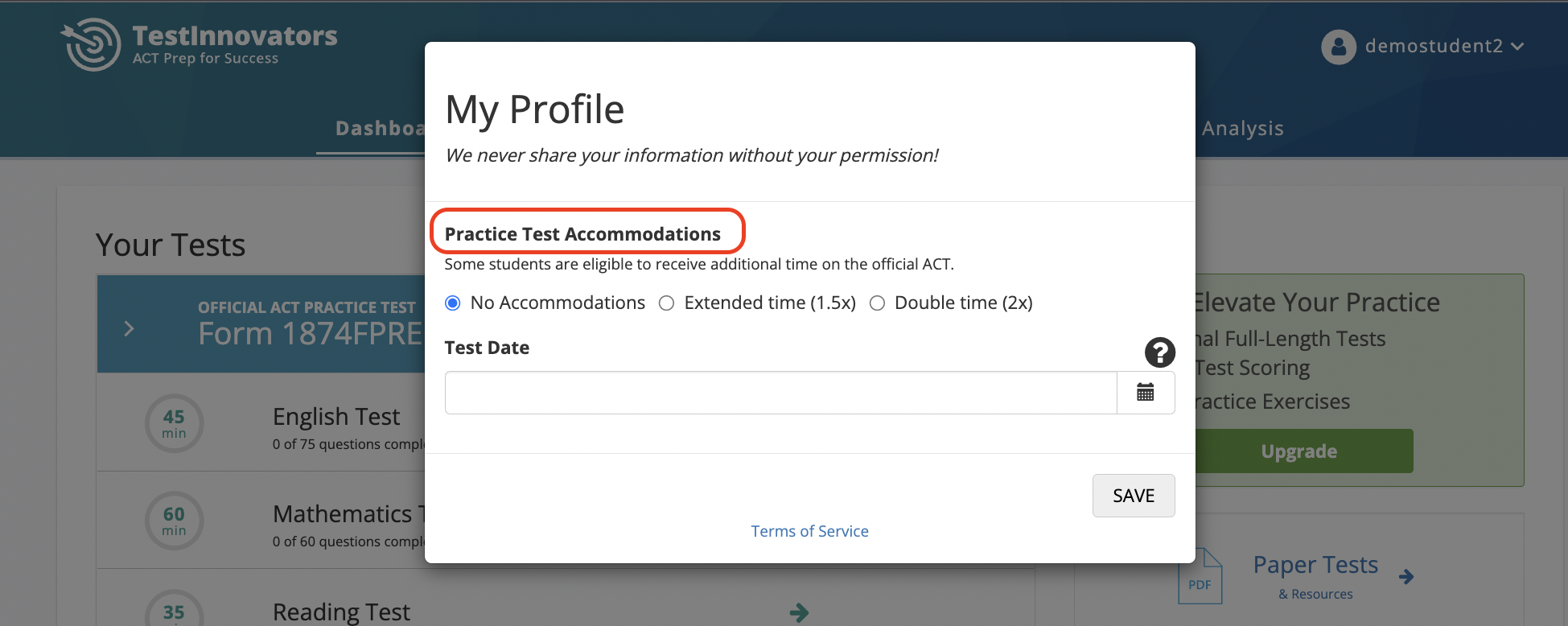Expand the Form 1874FPRE practice test chevron
The width and height of the screenshot is (1568, 626).
tap(129, 328)
